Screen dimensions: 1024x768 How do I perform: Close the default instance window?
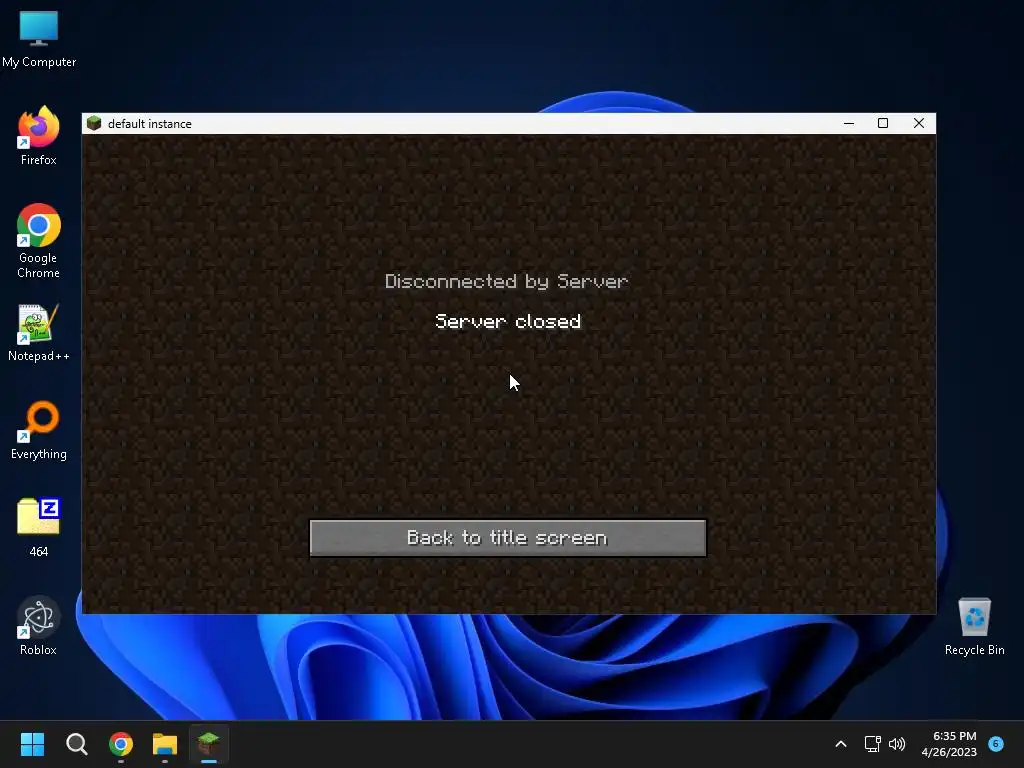point(919,123)
